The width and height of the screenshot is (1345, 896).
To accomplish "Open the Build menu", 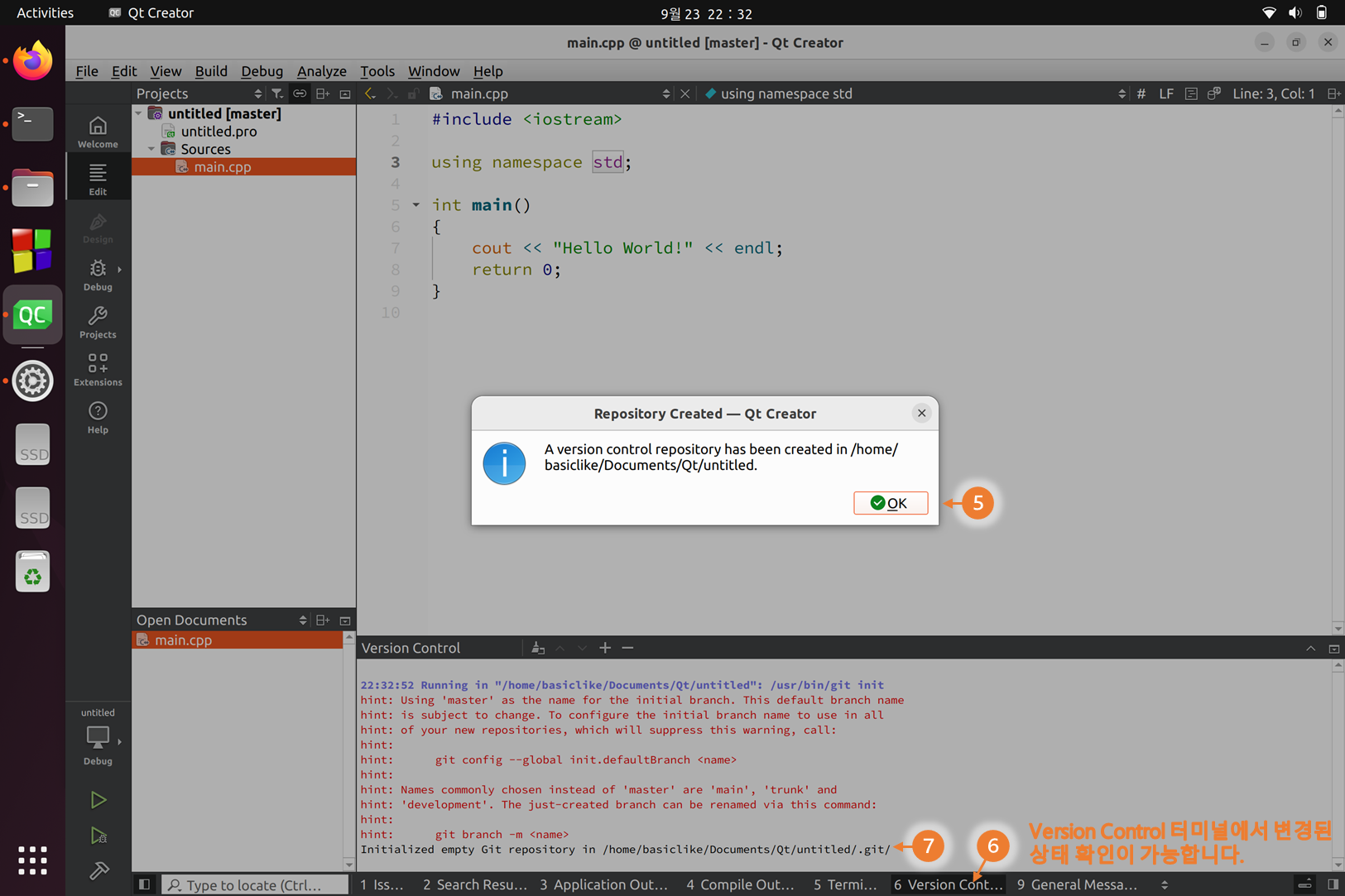I will 211,71.
